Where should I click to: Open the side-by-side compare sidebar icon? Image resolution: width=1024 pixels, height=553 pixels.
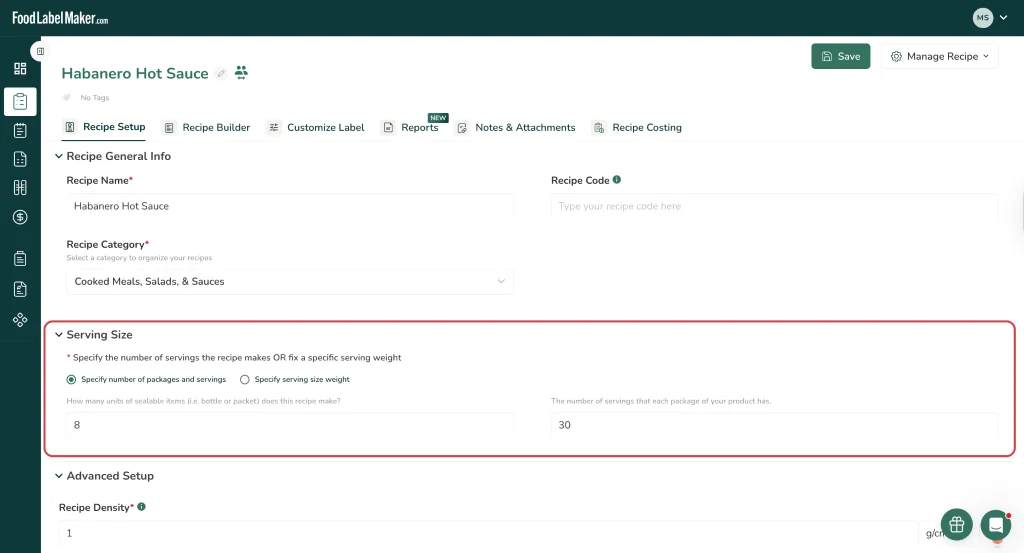click(20, 188)
